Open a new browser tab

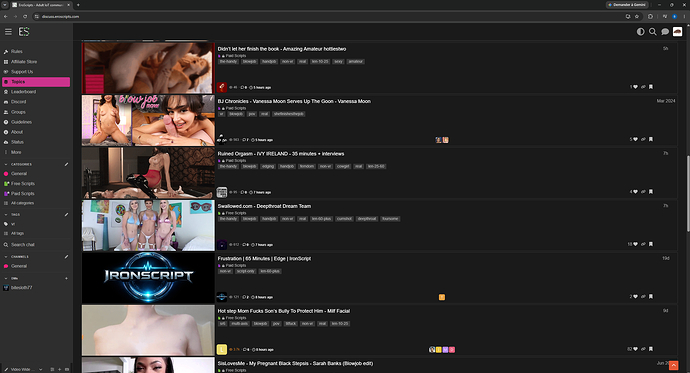78,5
